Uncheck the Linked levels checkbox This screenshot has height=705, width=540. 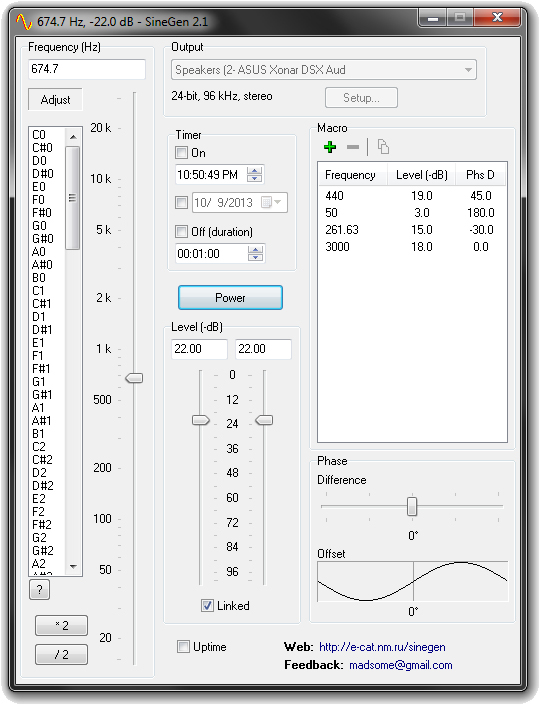[x=207, y=606]
